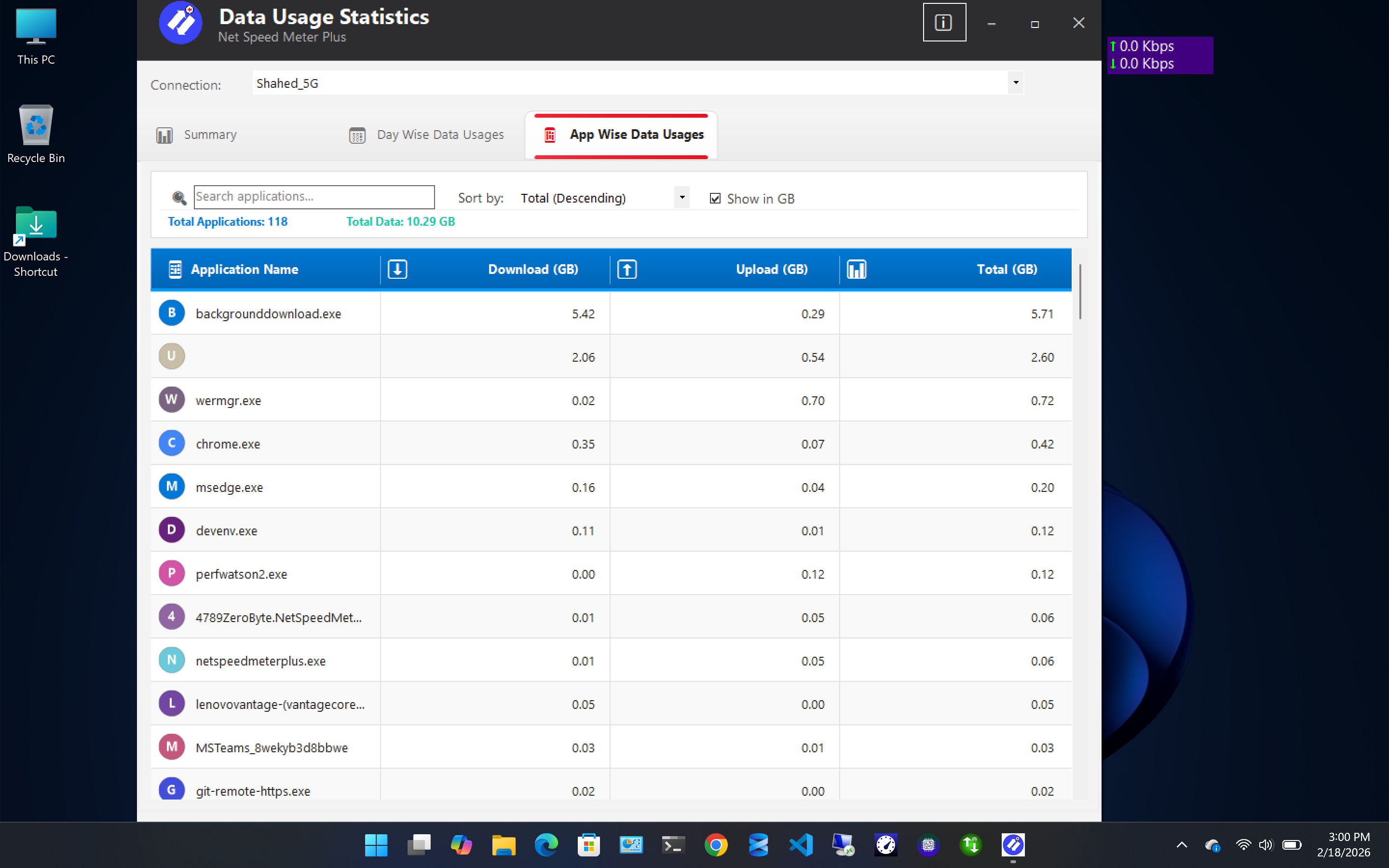Click the speedometer icon in the taskbar

pyautogui.click(x=885, y=844)
